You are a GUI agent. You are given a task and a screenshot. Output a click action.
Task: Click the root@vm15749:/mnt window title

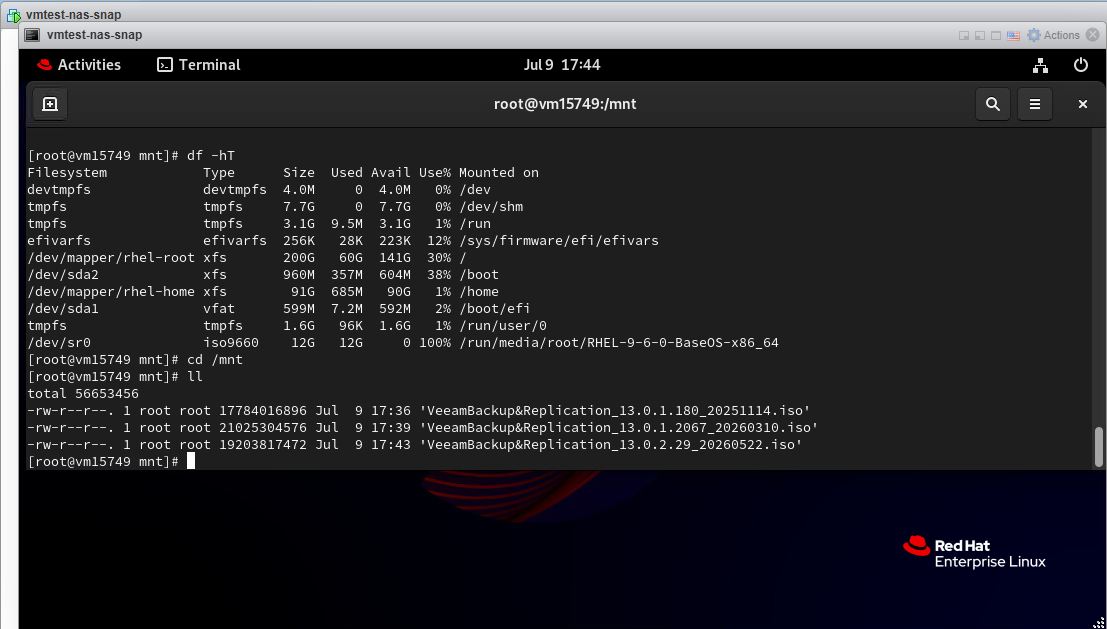[x=565, y=104]
